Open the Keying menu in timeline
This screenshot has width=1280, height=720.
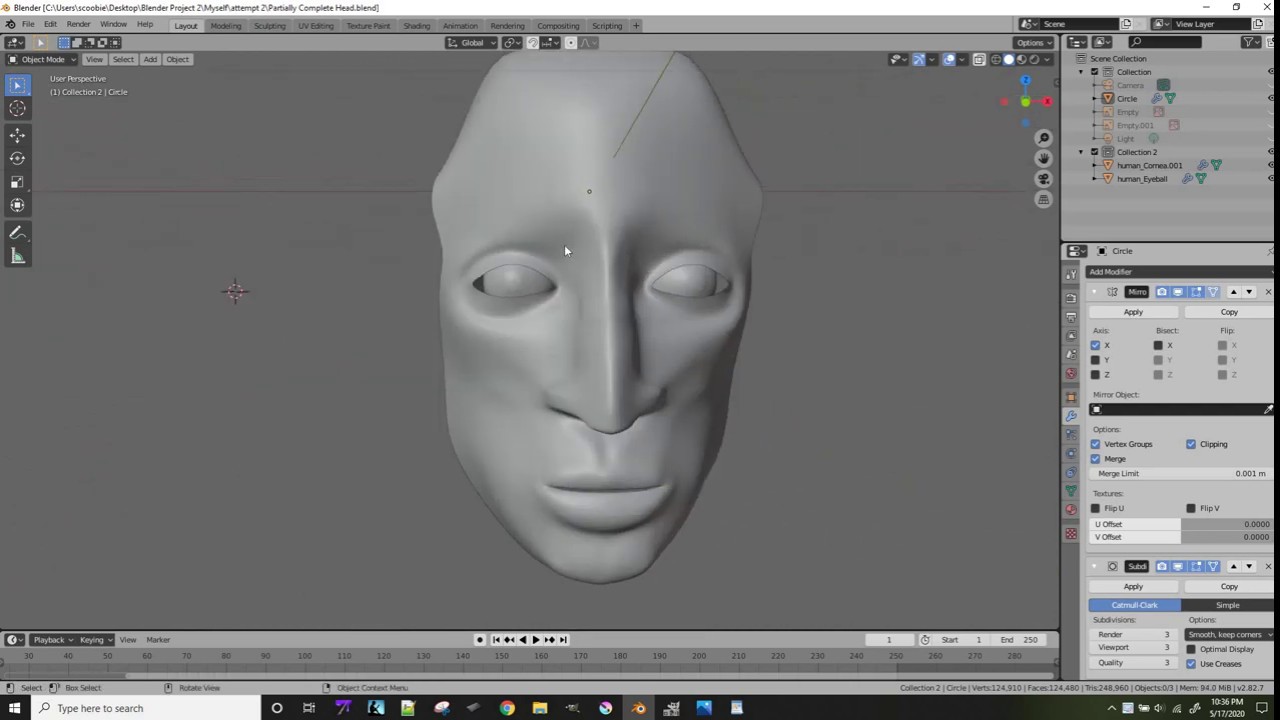point(95,640)
